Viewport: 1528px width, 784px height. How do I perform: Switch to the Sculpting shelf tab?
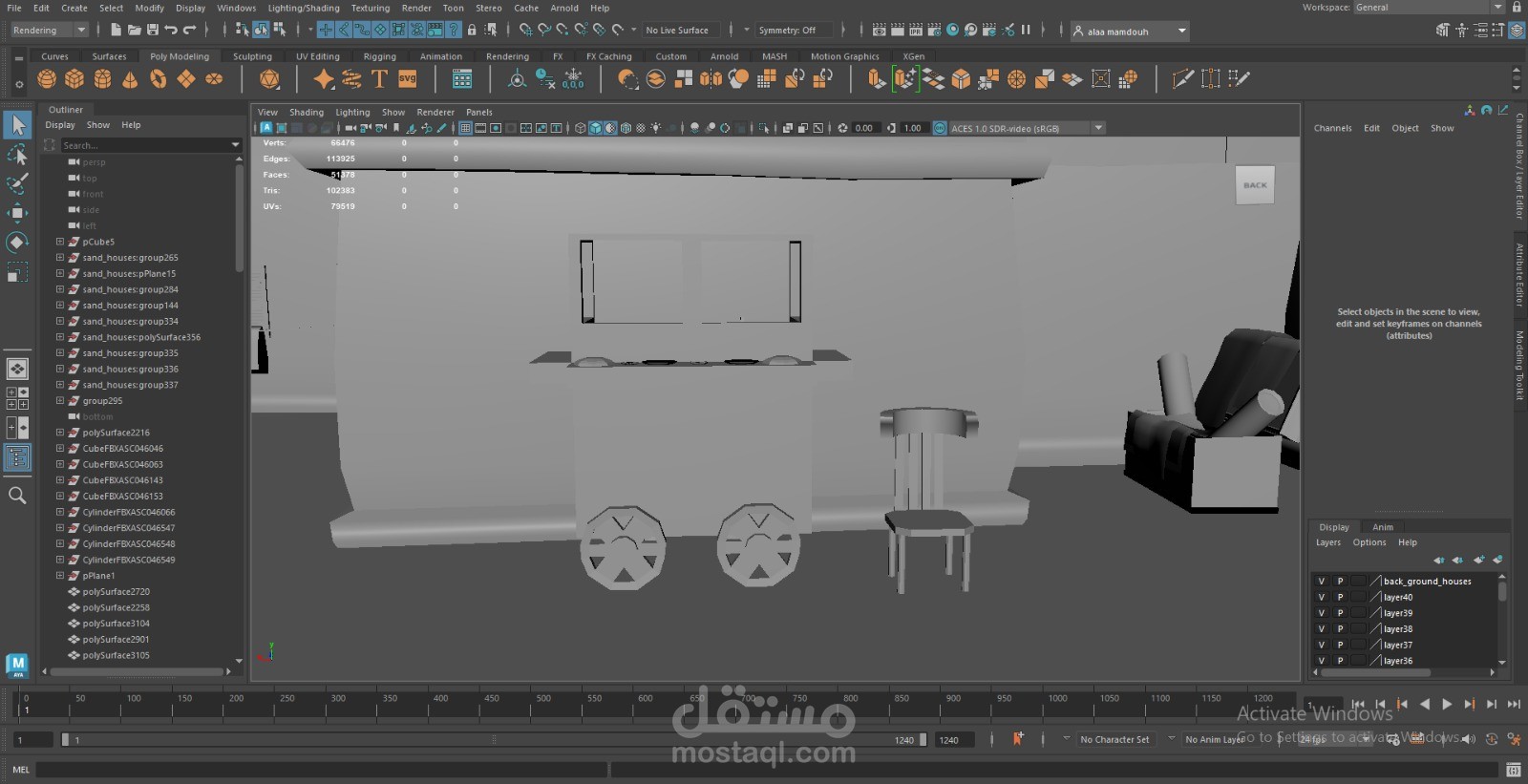coord(252,56)
